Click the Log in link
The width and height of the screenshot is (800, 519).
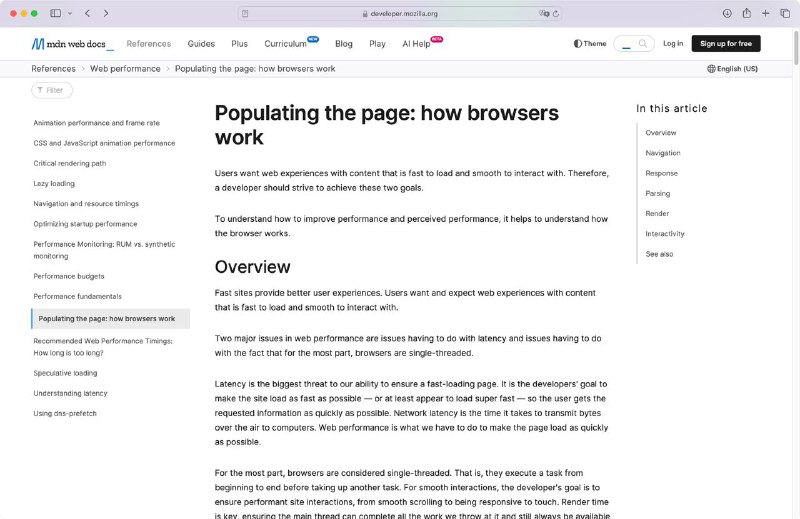pos(673,44)
